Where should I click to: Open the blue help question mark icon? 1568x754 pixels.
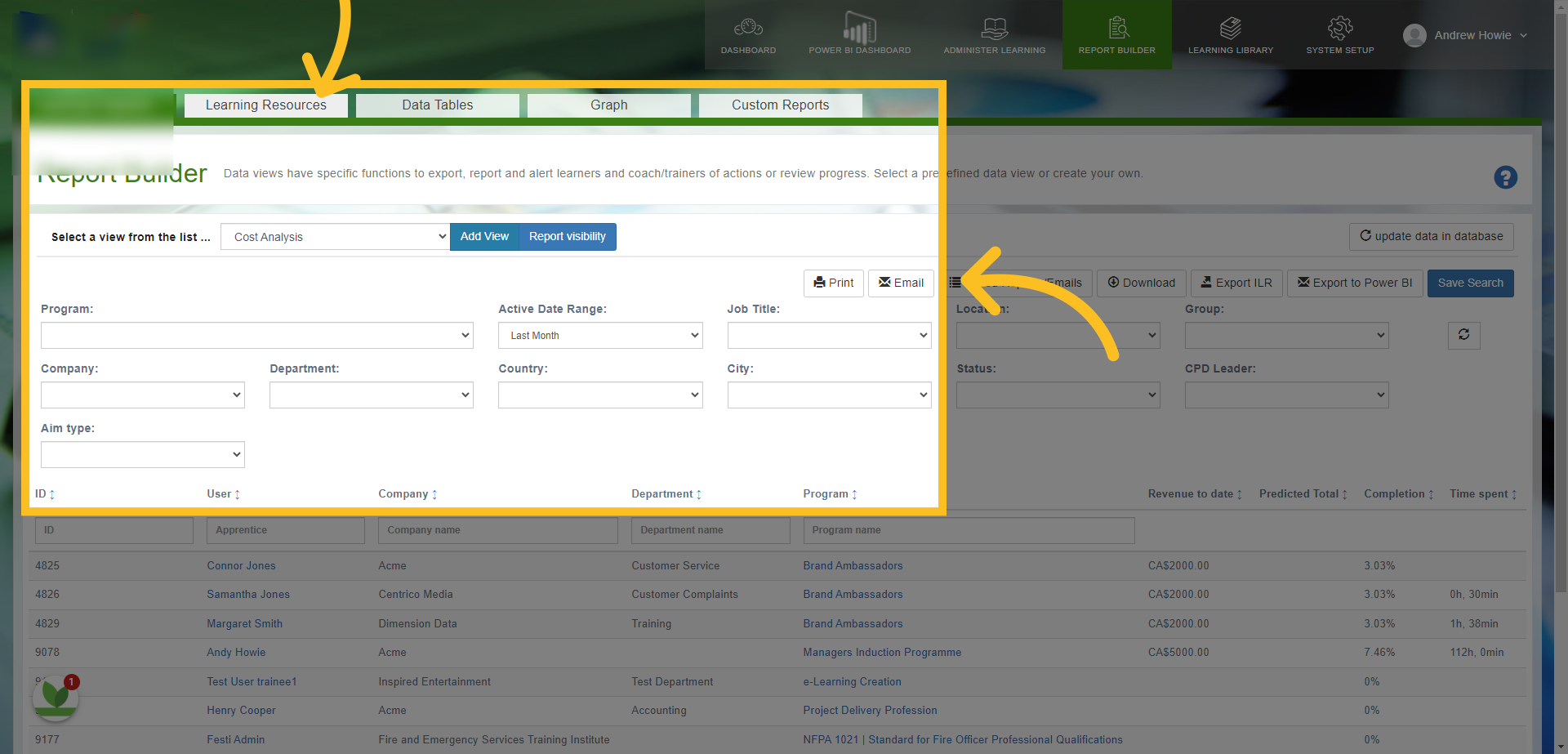point(1505,177)
